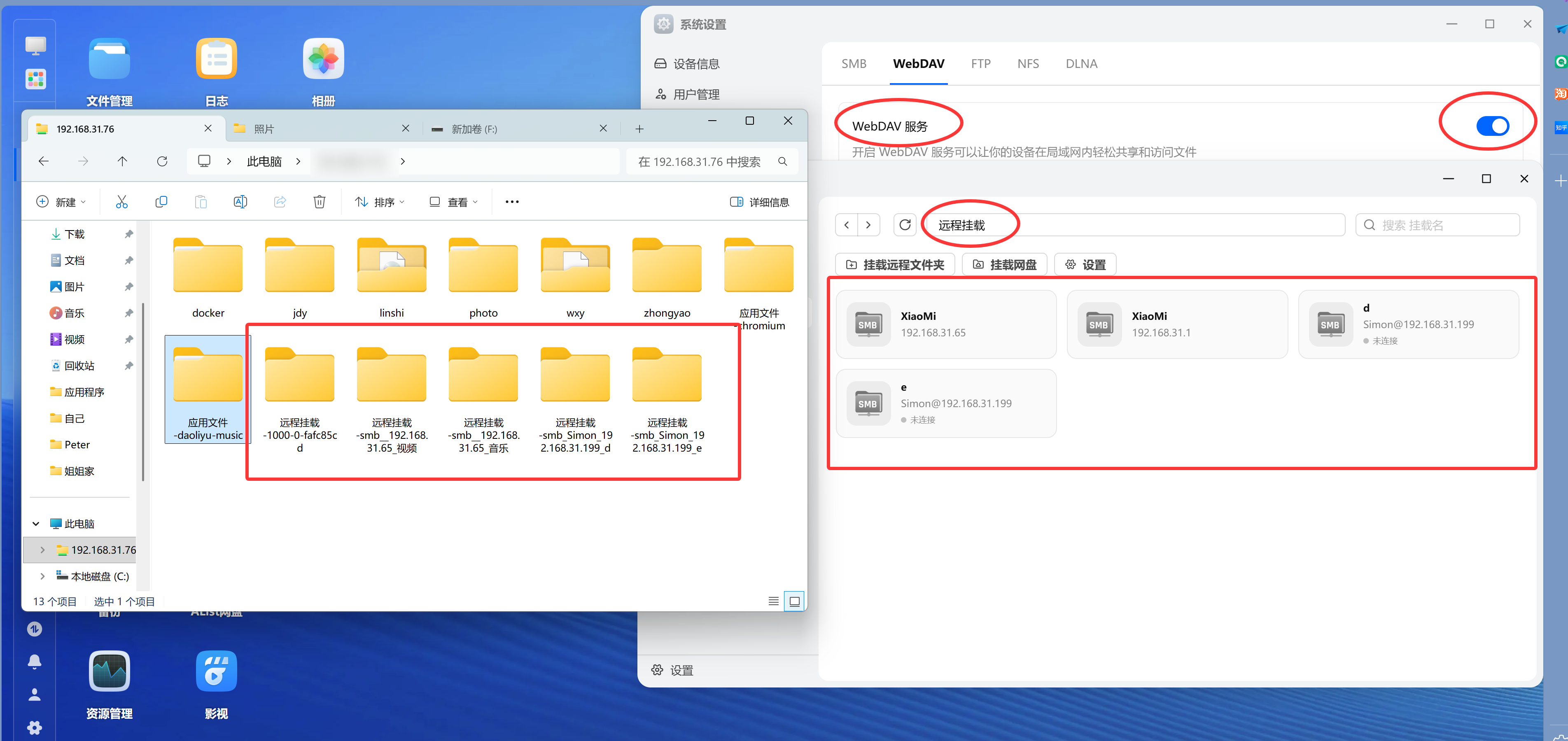This screenshot has width=1568, height=741.
Task: Select the Cut (scissors) tool in file toolbar
Action: (x=121, y=201)
